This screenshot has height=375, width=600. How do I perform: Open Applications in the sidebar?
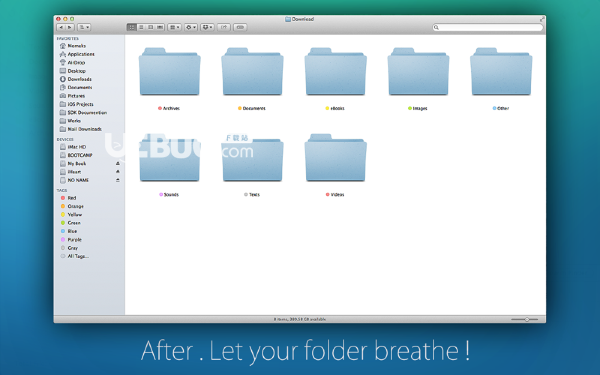77,54
